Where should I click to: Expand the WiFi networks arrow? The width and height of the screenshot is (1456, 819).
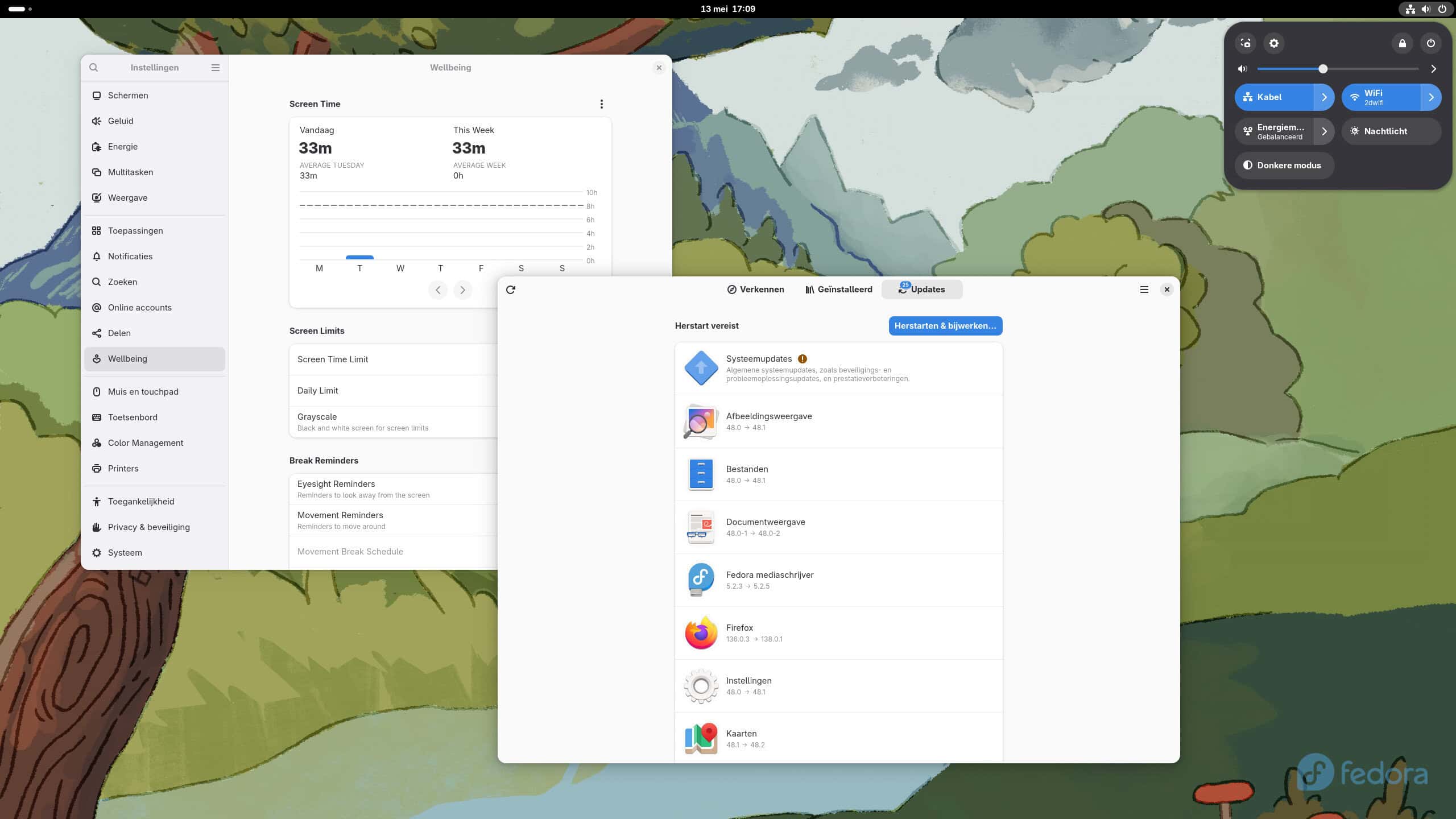[1431, 97]
